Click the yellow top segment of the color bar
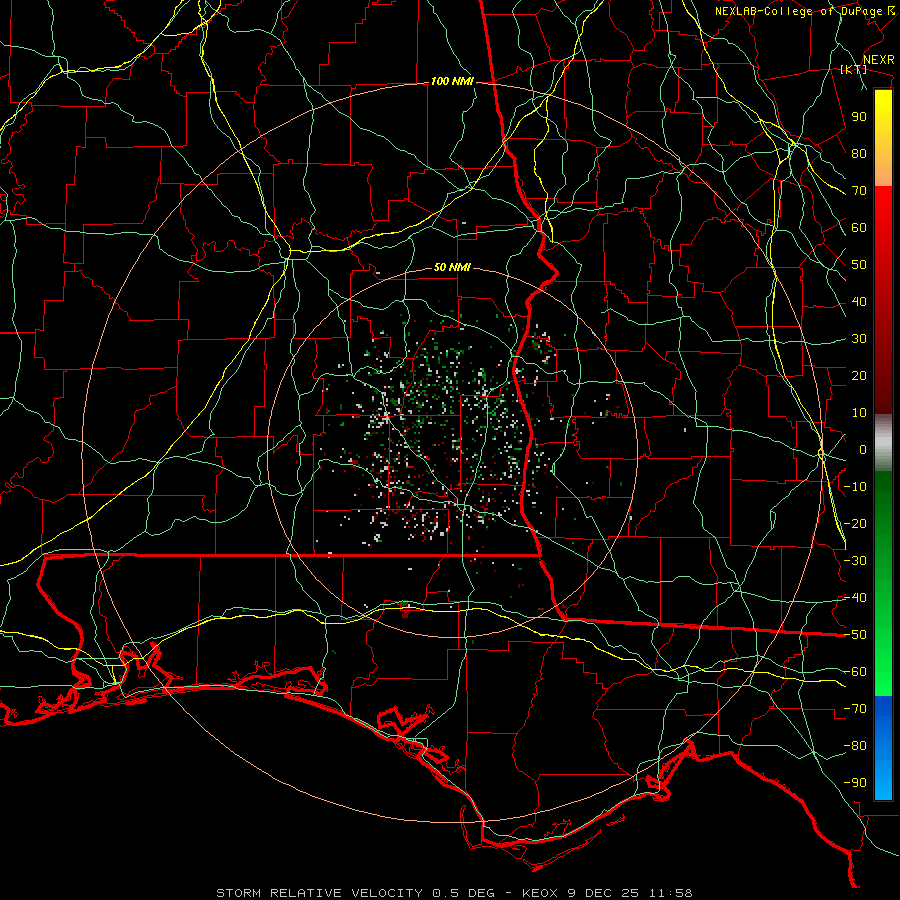This screenshot has width=900, height=900. pos(883,138)
